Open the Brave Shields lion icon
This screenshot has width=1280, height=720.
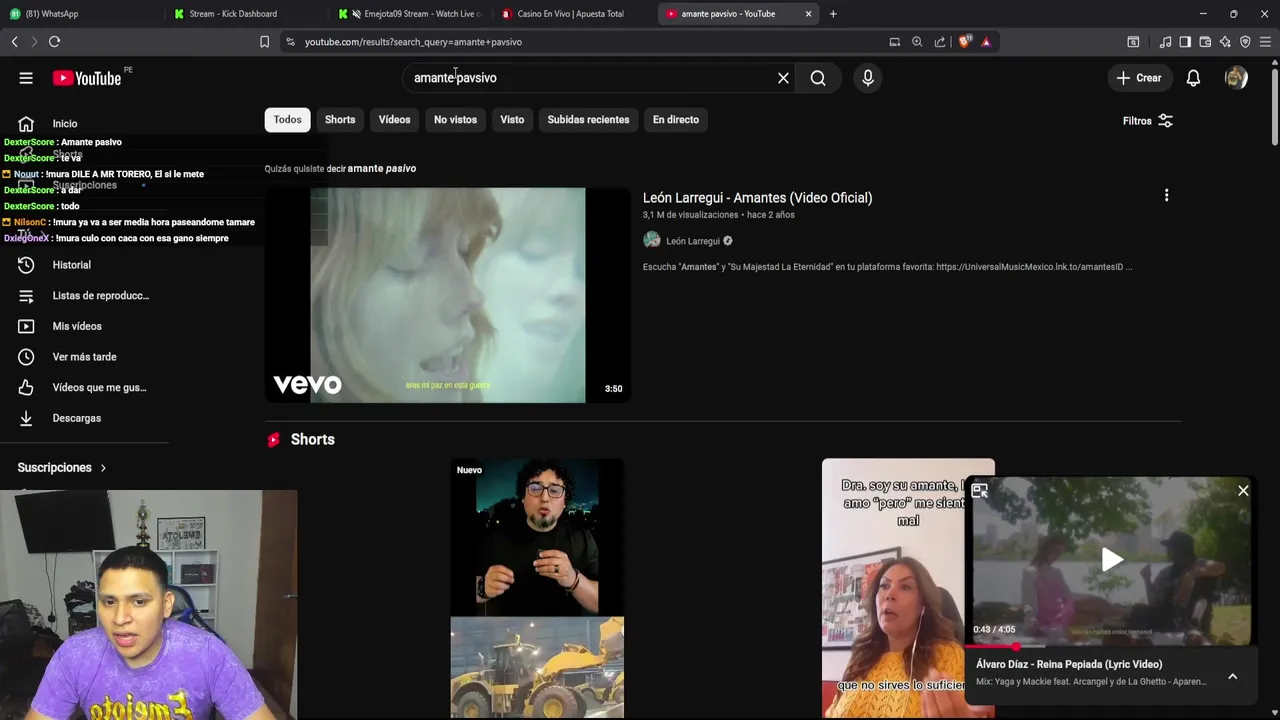(x=964, y=42)
